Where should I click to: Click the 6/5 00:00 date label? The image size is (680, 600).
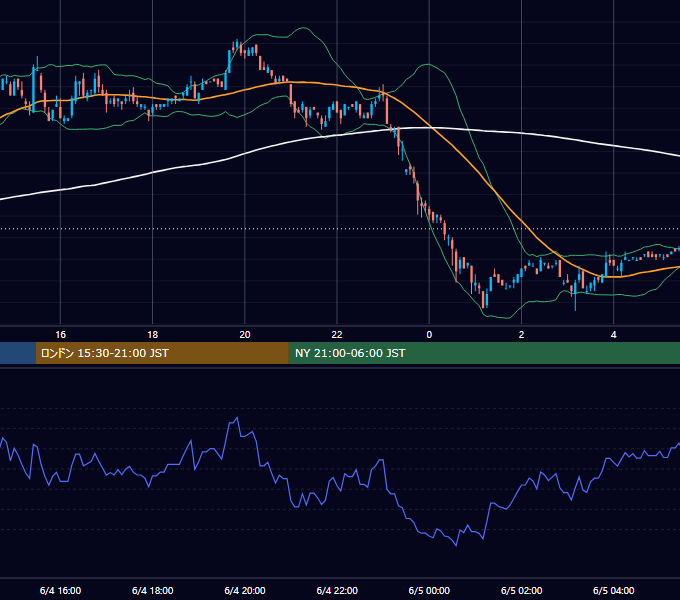(429, 590)
